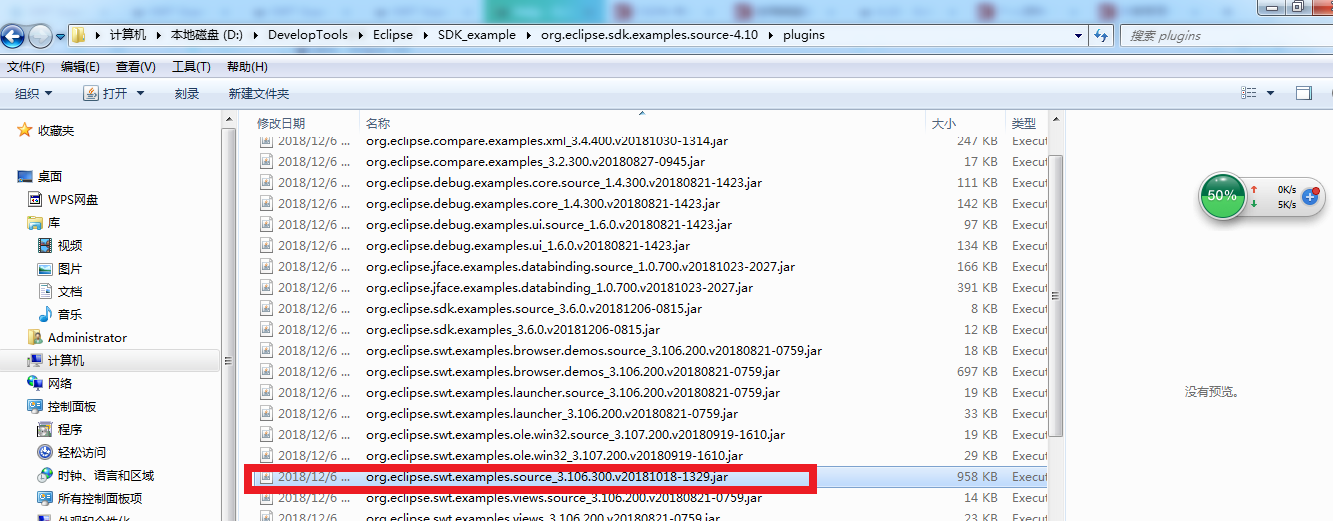Open the 程序 icon under 控制面板
The height and width of the screenshot is (521, 1333).
(45, 429)
